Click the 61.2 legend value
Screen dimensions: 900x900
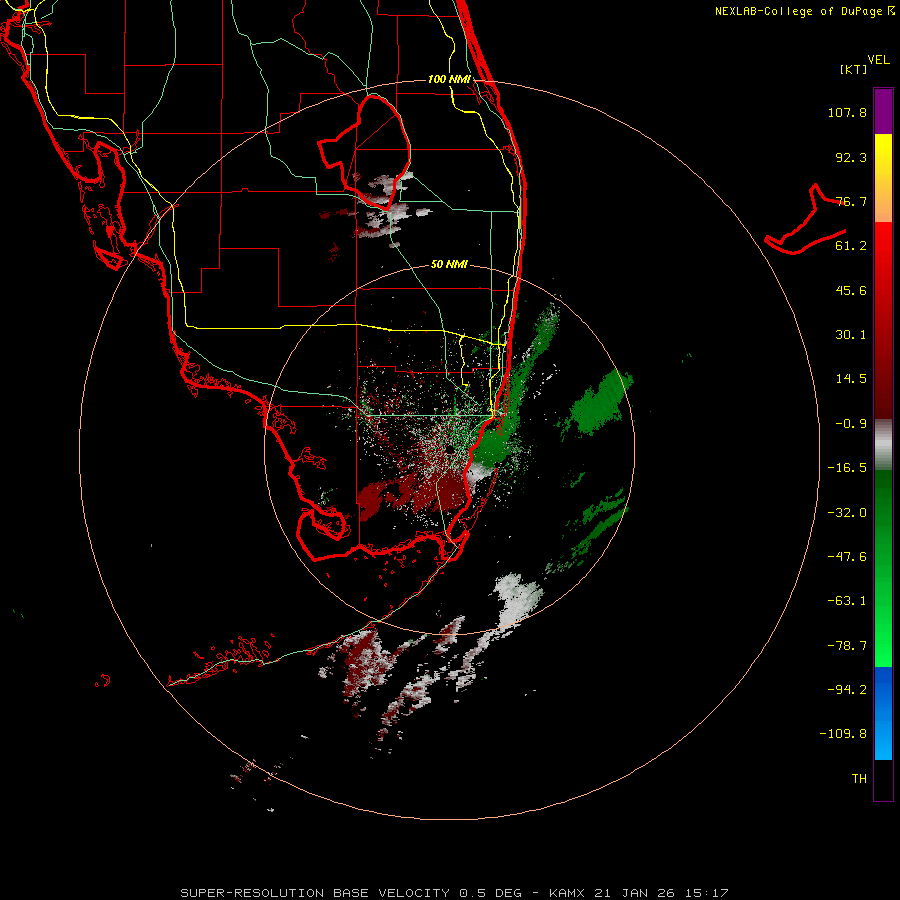click(851, 246)
